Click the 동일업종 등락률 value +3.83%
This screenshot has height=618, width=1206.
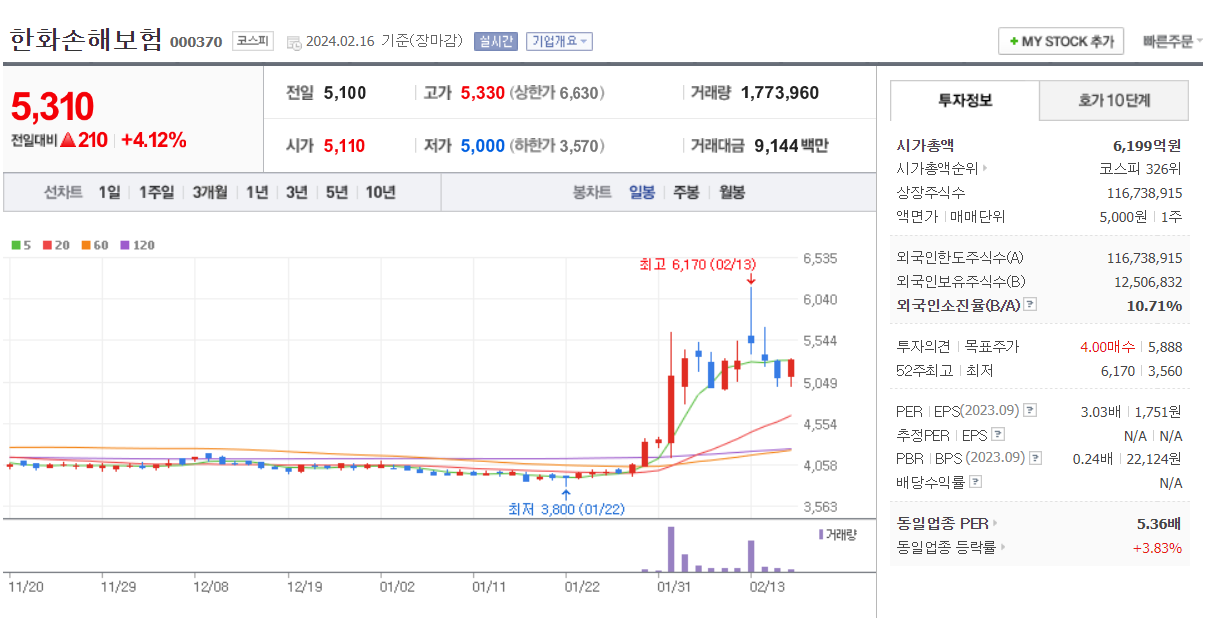click(x=1158, y=547)
